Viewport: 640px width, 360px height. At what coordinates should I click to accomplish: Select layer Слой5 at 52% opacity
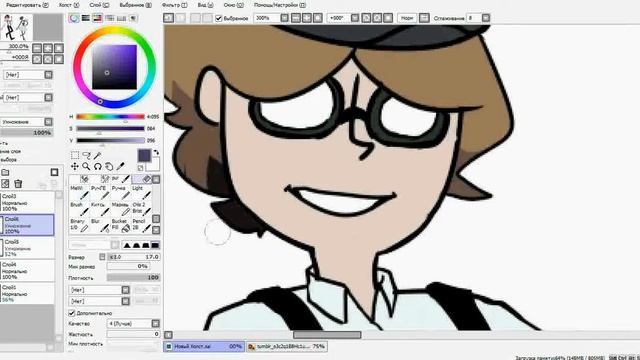[27, 248]
